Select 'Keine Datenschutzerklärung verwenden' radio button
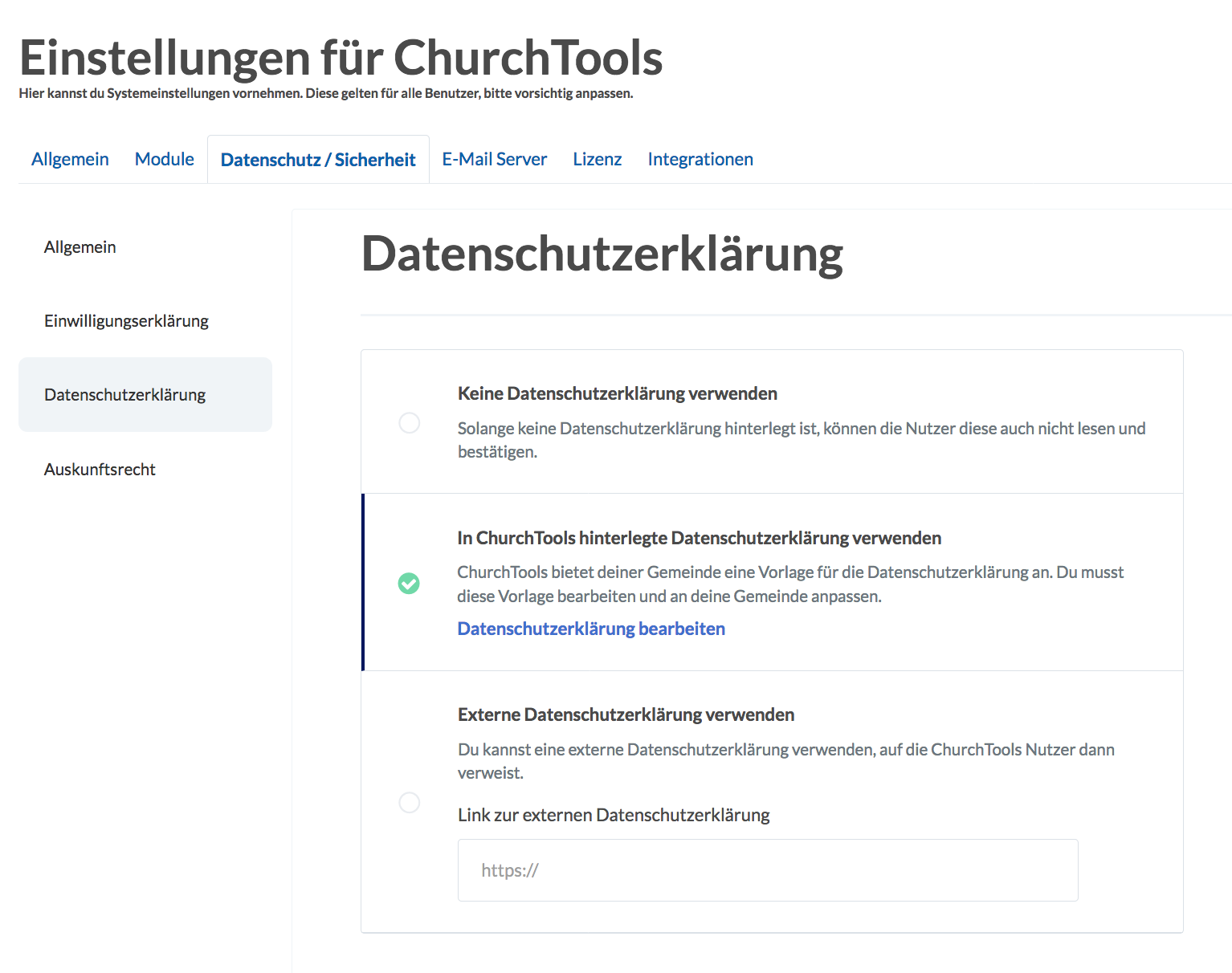This screenshot has height=973, width=1232. pos(410,423)
